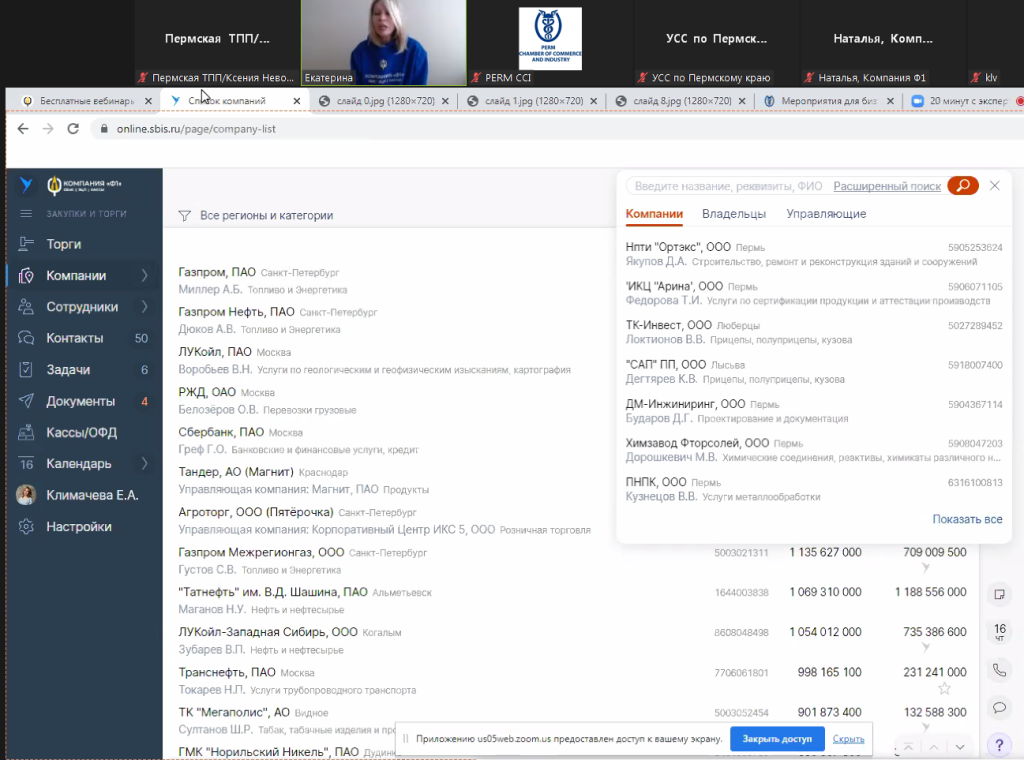1024x760 pixels.
Task: Close the search results panel
Action: point(995,186)
